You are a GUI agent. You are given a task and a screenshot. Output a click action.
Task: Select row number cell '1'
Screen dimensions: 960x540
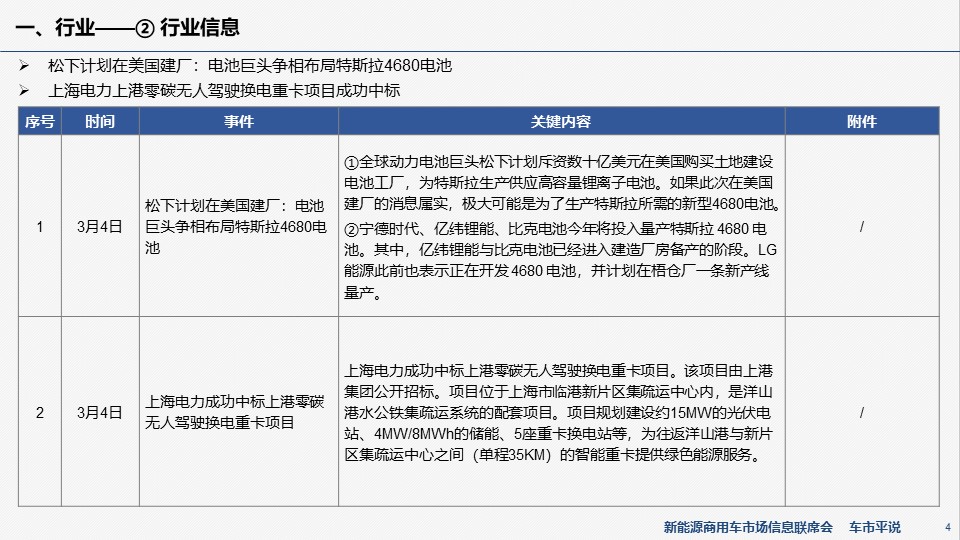pos(40,227)
